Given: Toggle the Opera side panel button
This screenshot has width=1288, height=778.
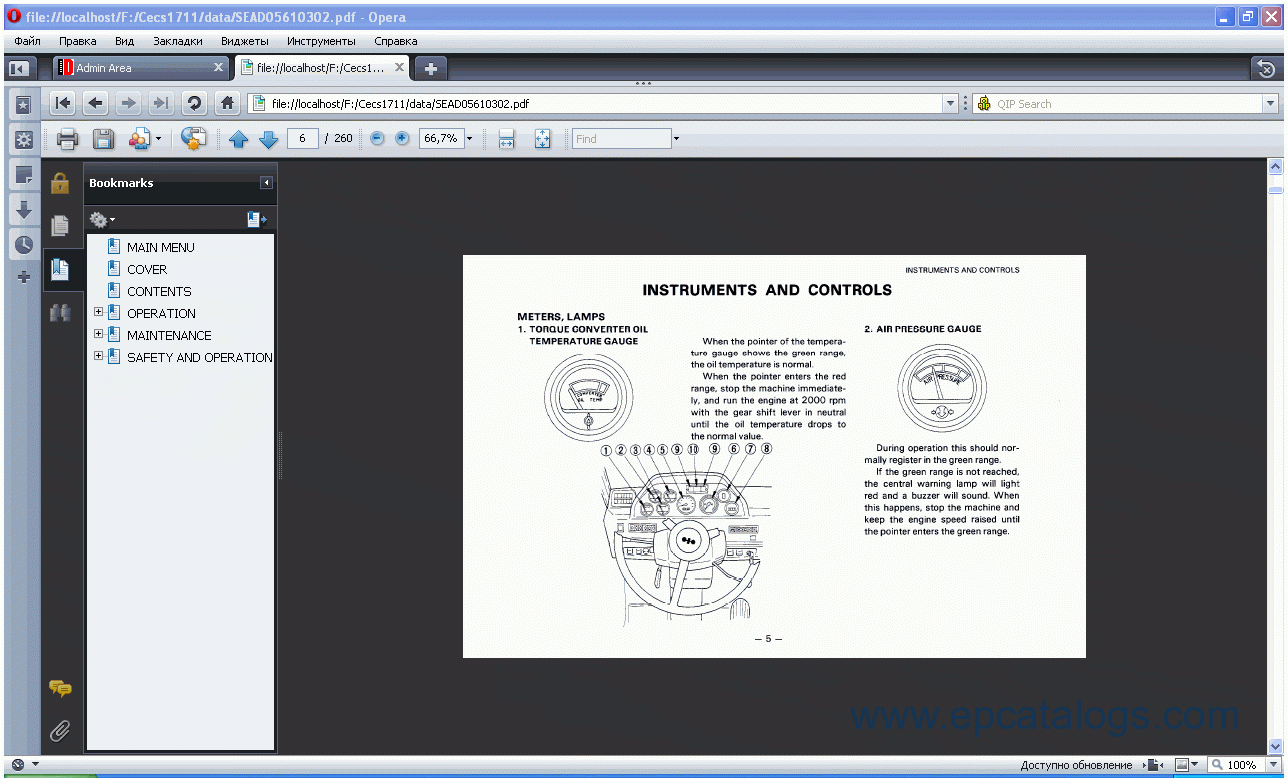Looking at the screenshot, I should (18, 68).
